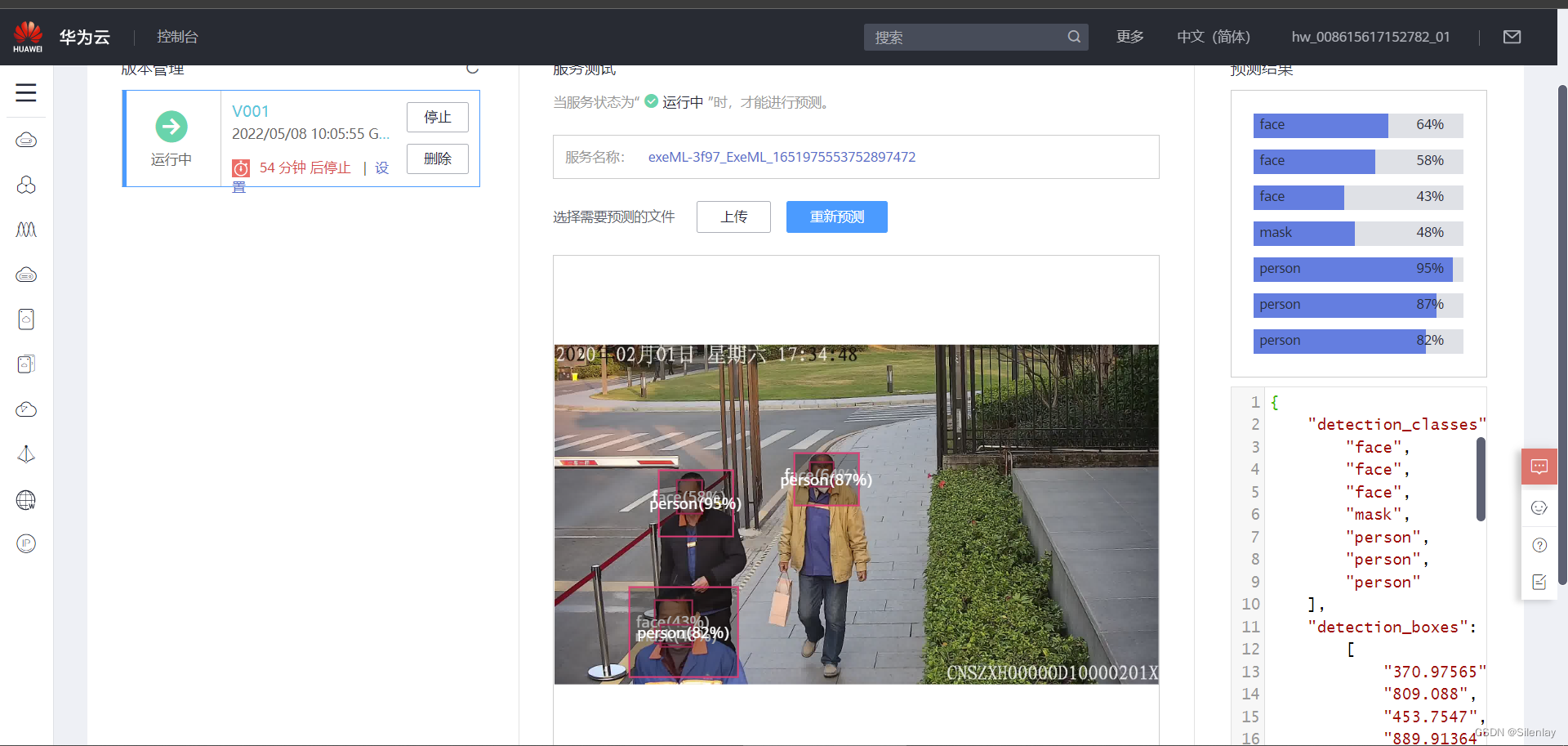Open the smiley feedback icon
Image resolution: width=1568 pixels, height=746 pixels.
pyautogui.click(x=1539, y=507)
